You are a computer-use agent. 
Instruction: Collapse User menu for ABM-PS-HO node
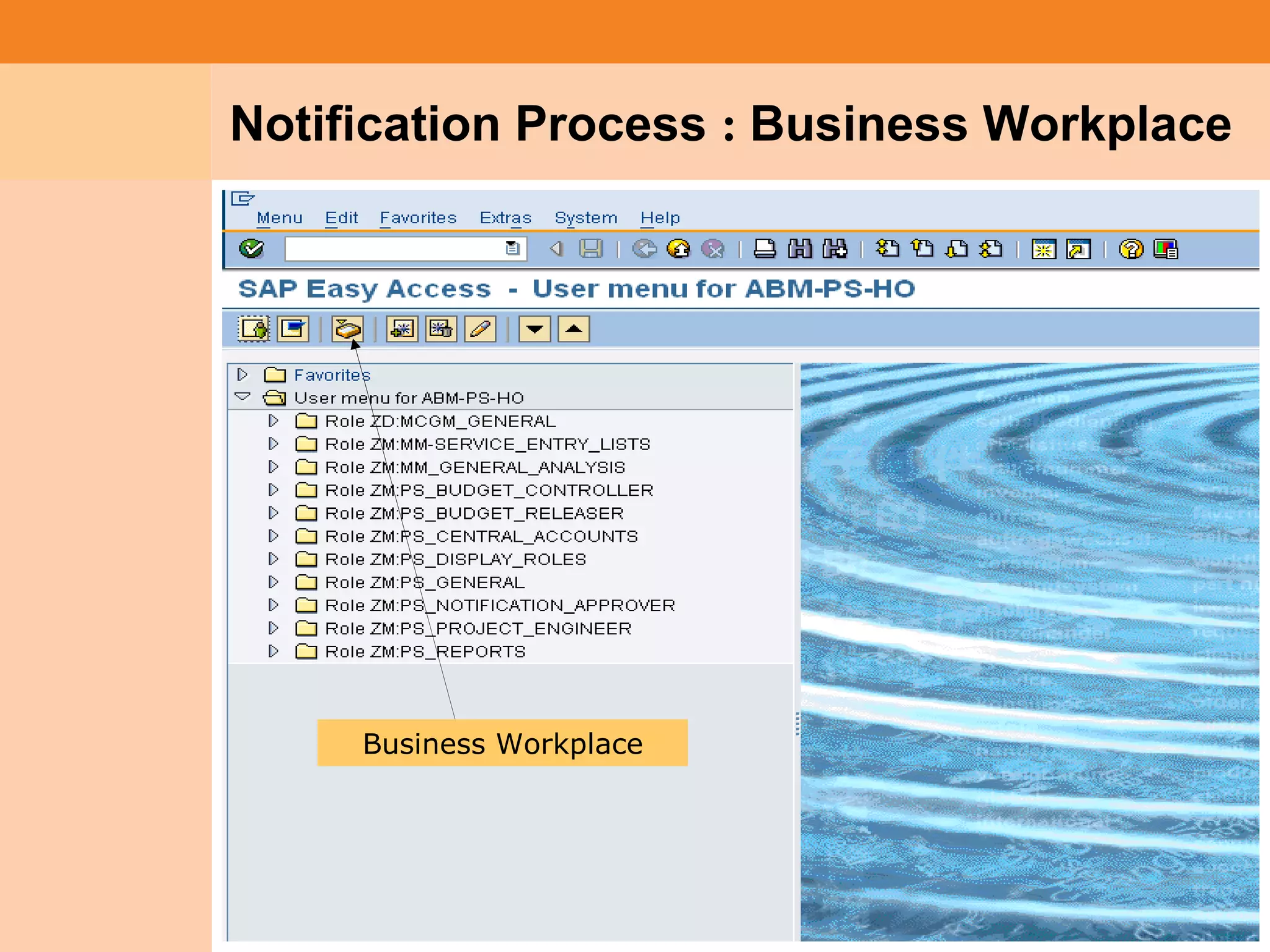tap(242, 397)
